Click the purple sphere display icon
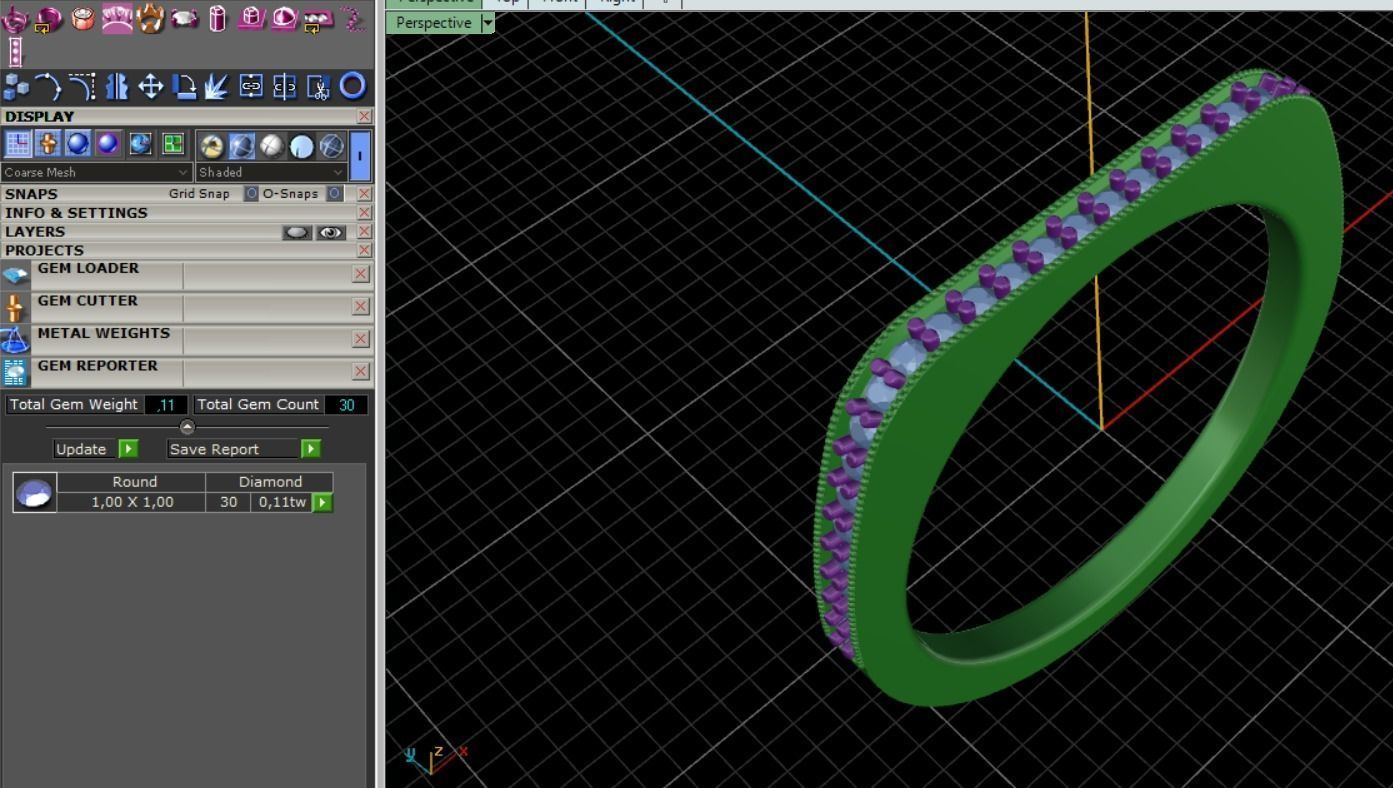 tap(108, 144)
